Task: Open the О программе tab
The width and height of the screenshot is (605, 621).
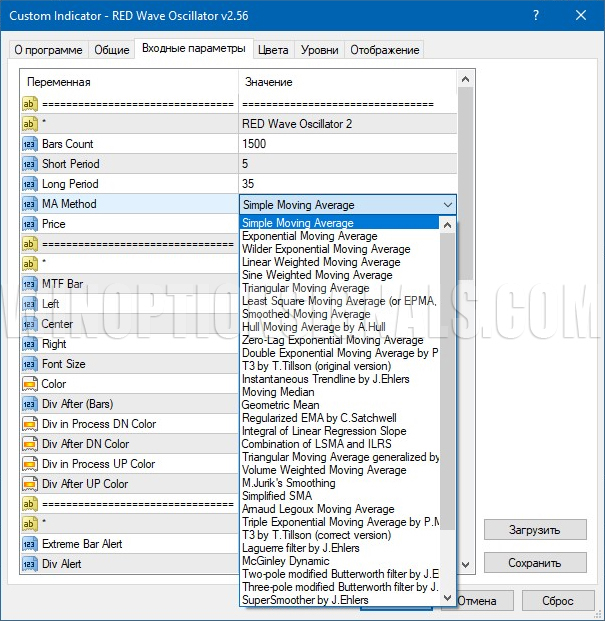Action: click(49, 50)
